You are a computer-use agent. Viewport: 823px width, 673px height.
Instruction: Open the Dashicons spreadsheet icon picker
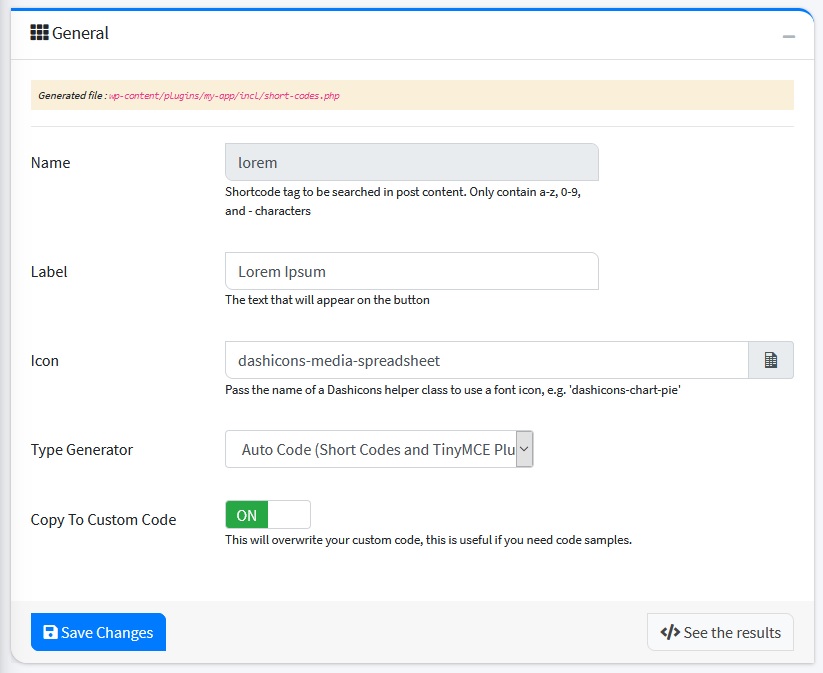[x=771, y=360]
